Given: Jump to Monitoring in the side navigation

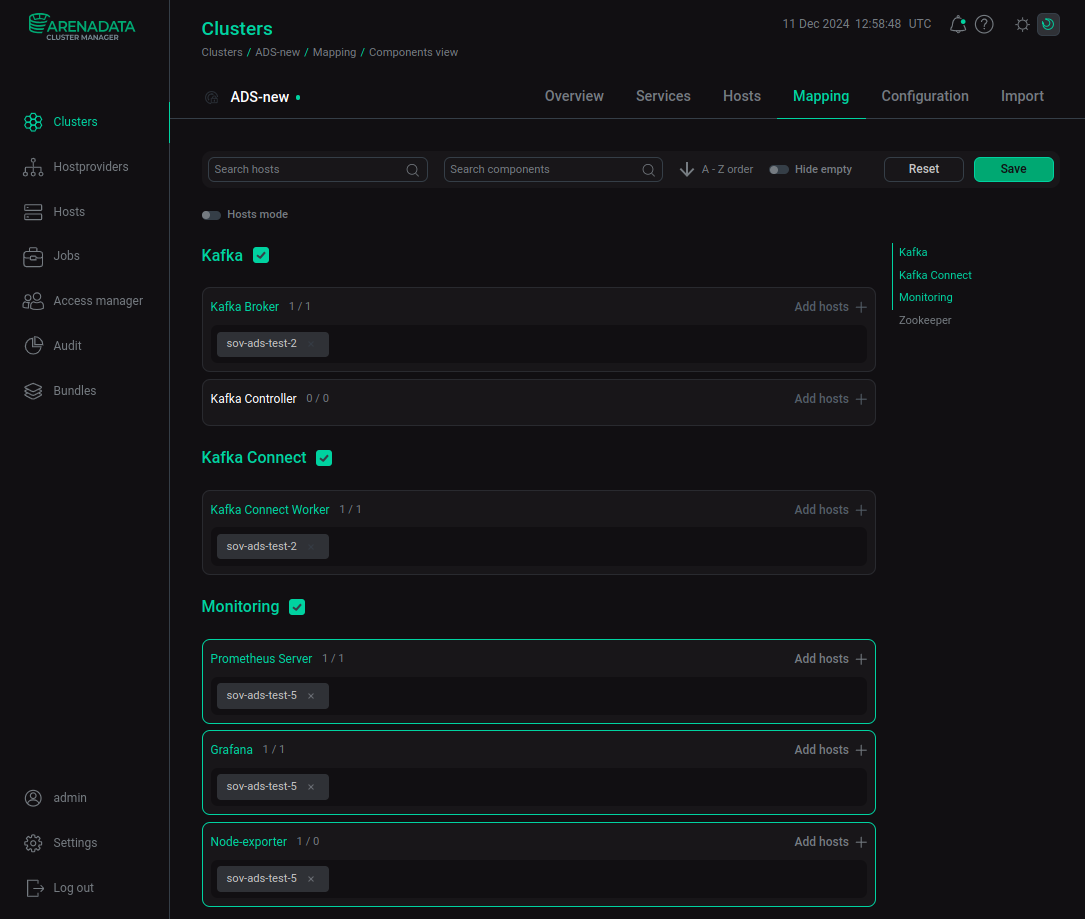Looking at the screenshot, I should coord(925,298).
